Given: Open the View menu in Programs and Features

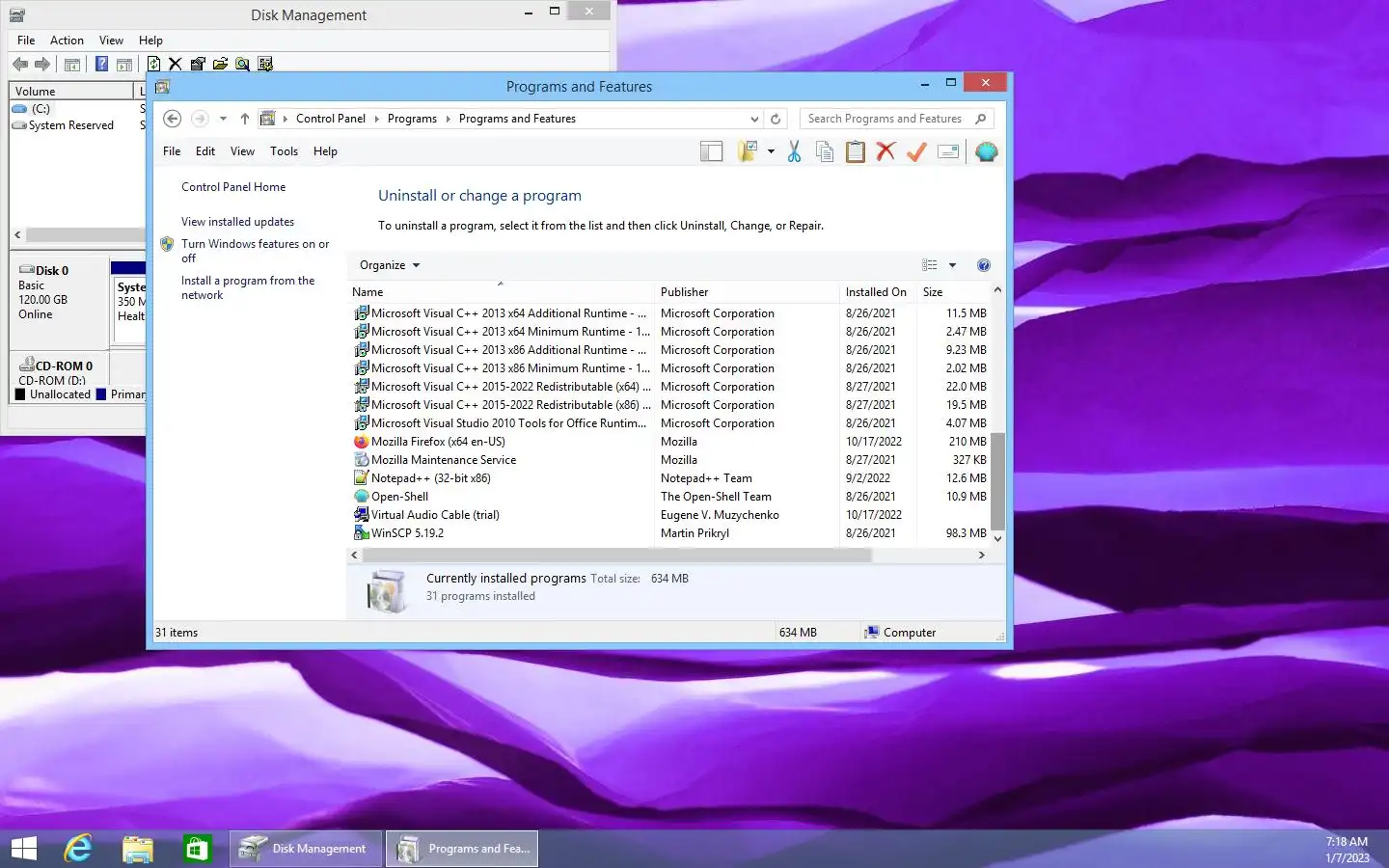Looking at the screenshot, I should [242, 151].
